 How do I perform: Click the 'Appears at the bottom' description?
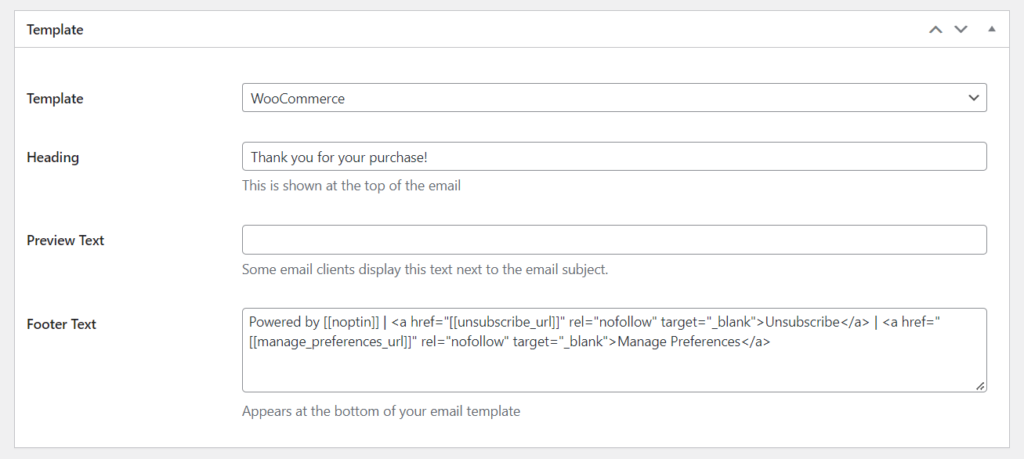pyautogui.click(x=381, y=411)
